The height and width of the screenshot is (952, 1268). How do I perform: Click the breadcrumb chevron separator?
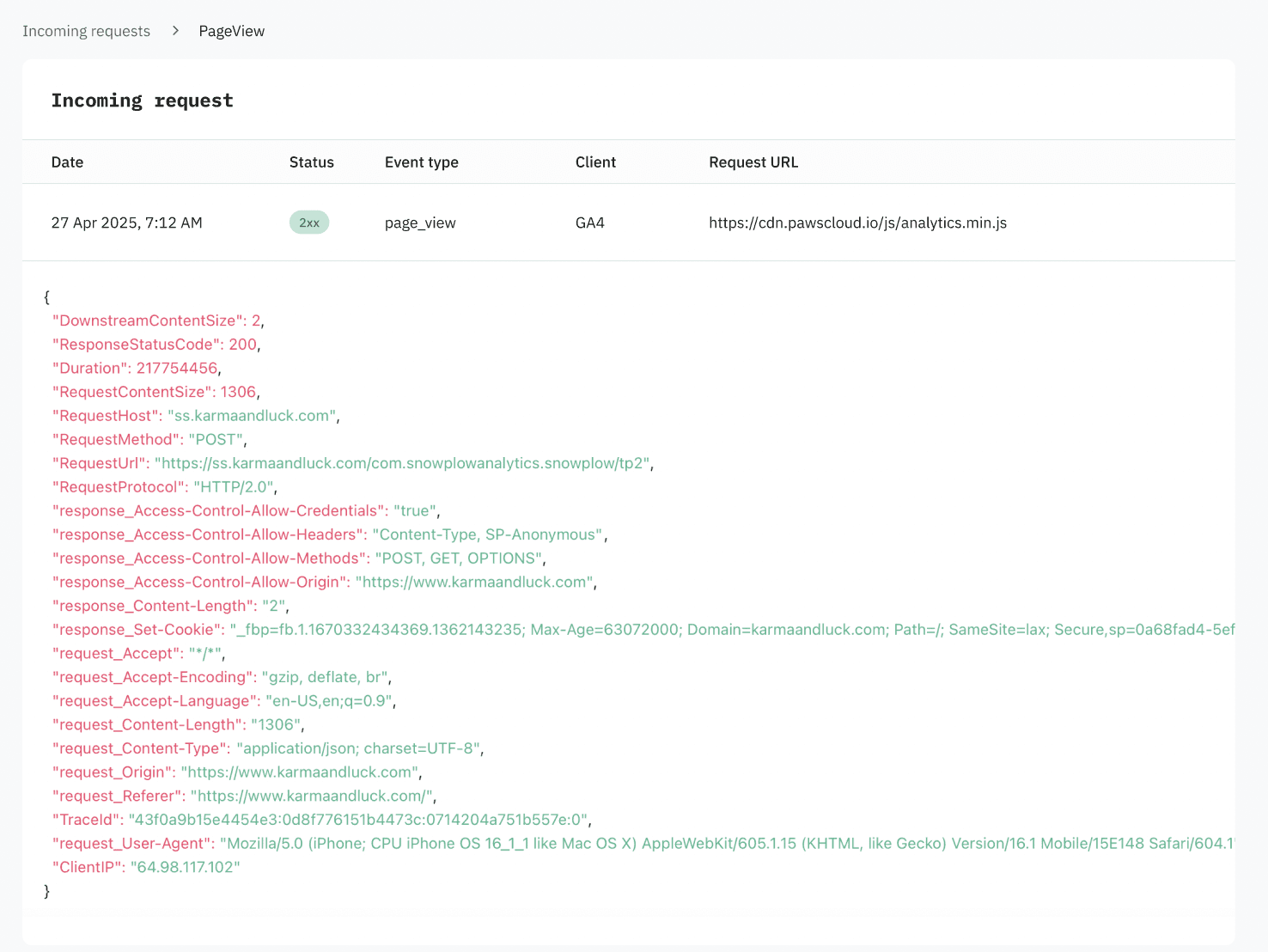click(x=174, y=31)
